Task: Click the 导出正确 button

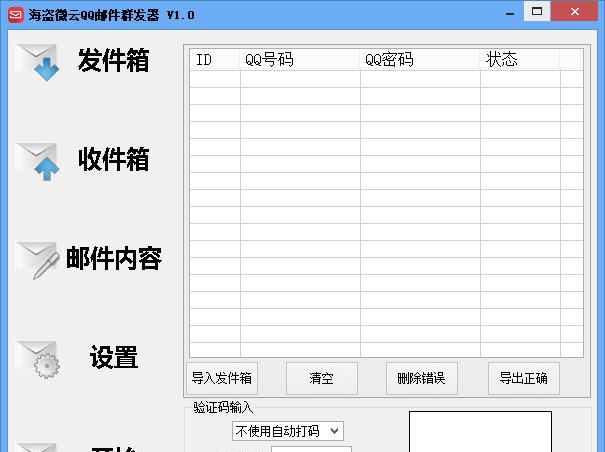Action: pyautogui.click(x=523, y=378)
